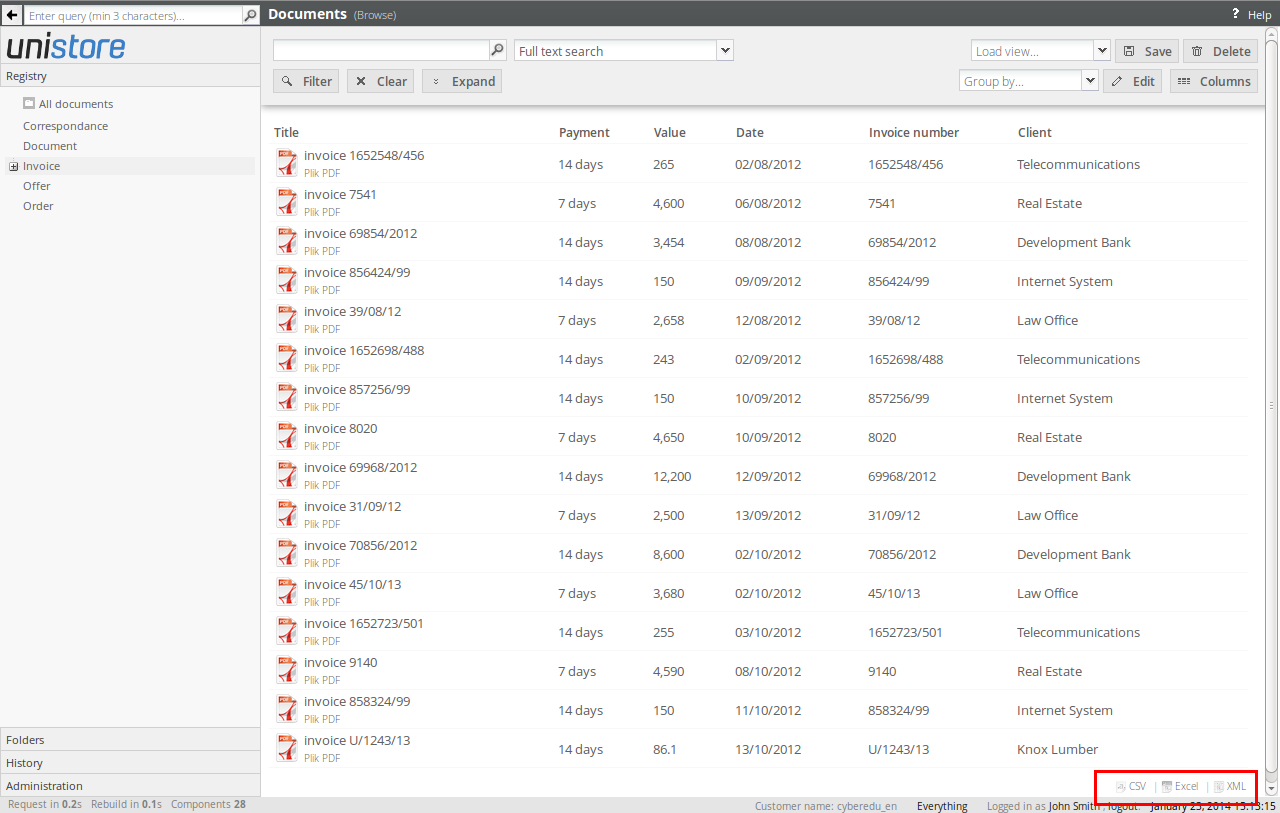Sort by the Date column header

coord(750,132)
